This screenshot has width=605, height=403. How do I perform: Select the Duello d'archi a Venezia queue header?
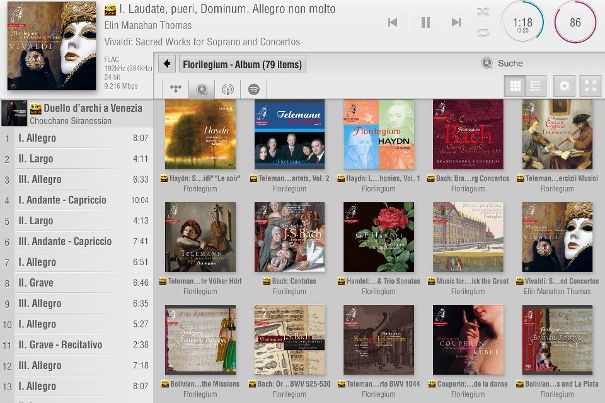76,113
